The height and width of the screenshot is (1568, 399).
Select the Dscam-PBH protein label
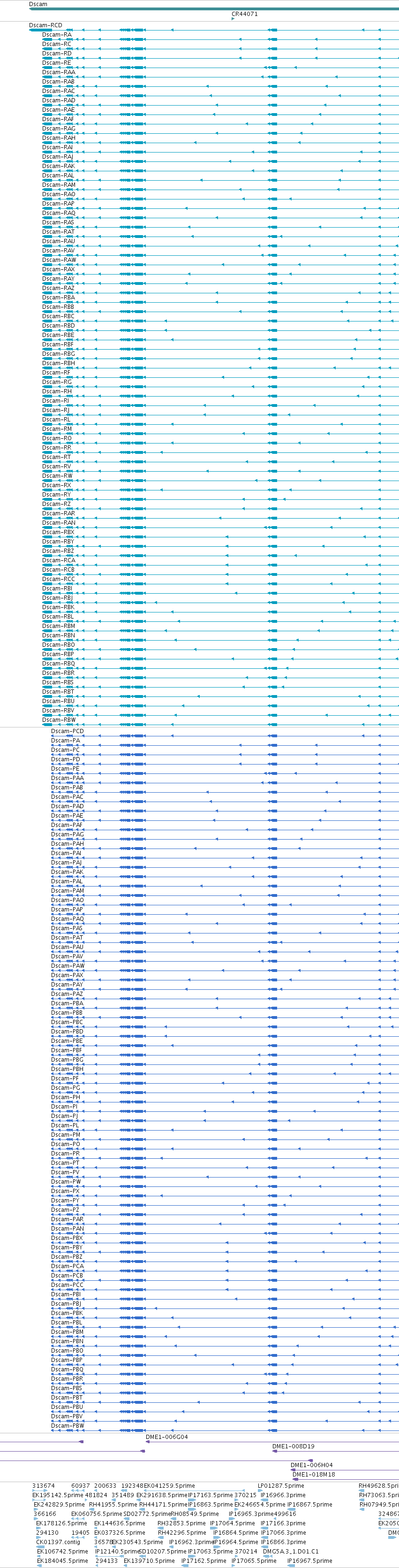click(68, 1069)
